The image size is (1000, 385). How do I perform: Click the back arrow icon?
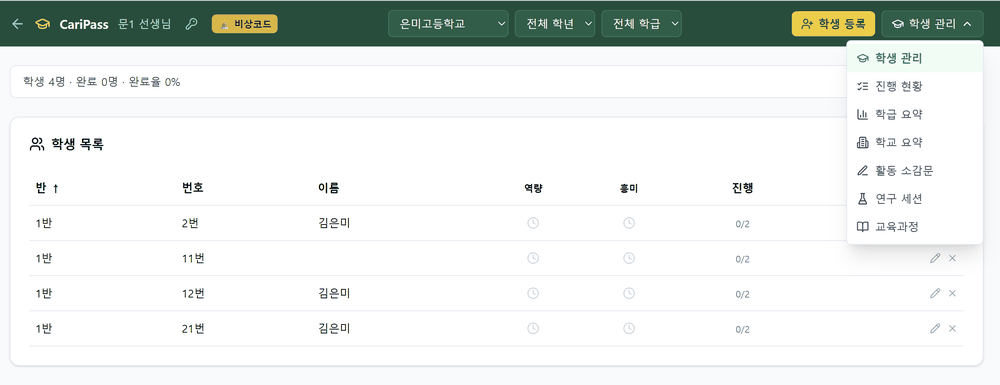click(x=18, y=24)
